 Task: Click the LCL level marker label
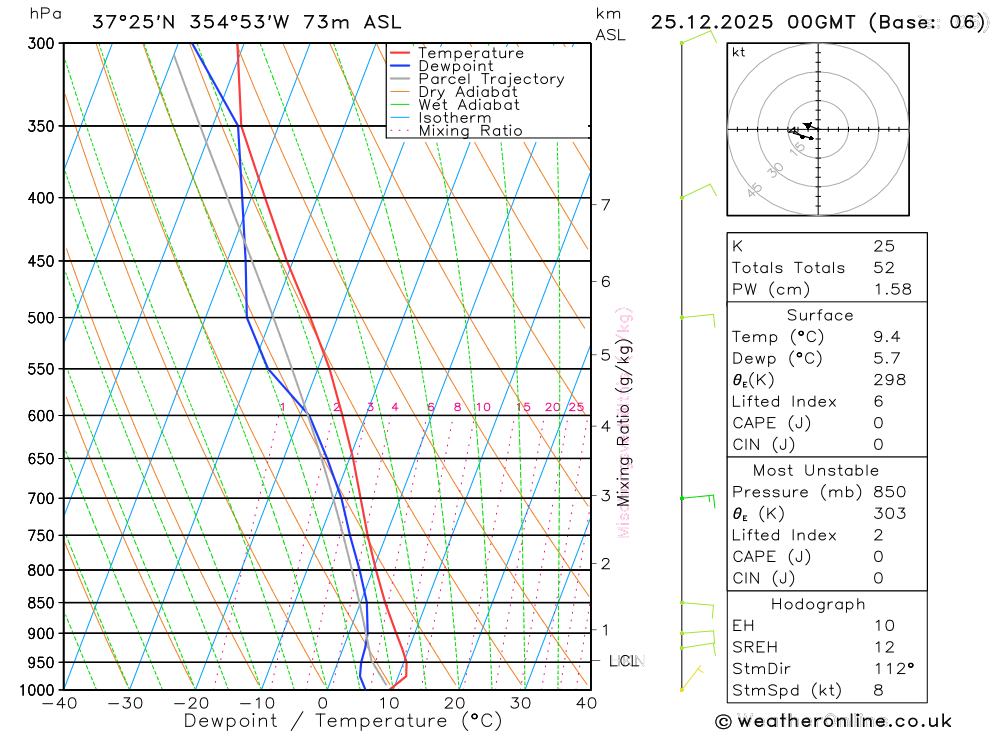[624, 661]
